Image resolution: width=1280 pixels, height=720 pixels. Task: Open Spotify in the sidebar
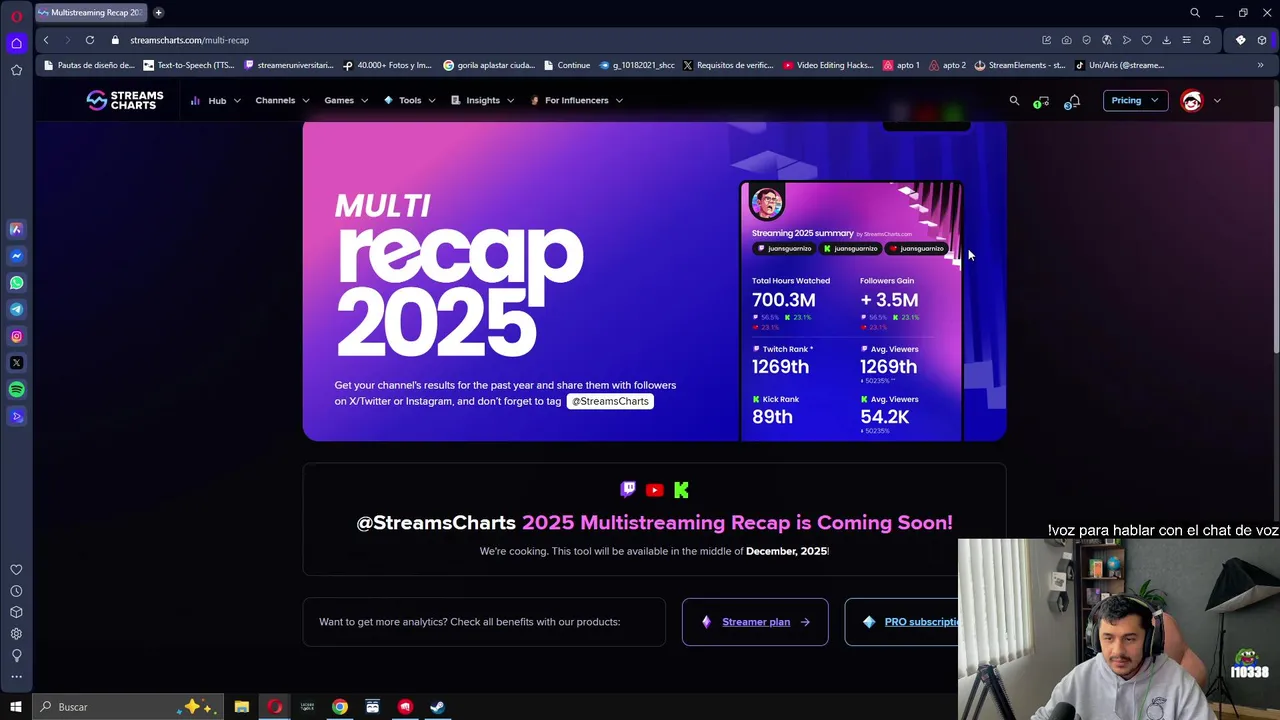point(16,390)
